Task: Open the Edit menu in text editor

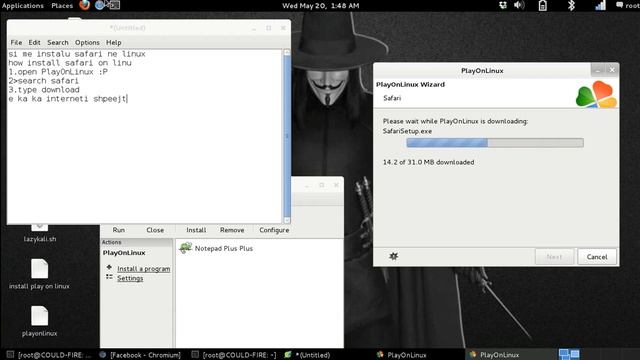Action: 34,42
